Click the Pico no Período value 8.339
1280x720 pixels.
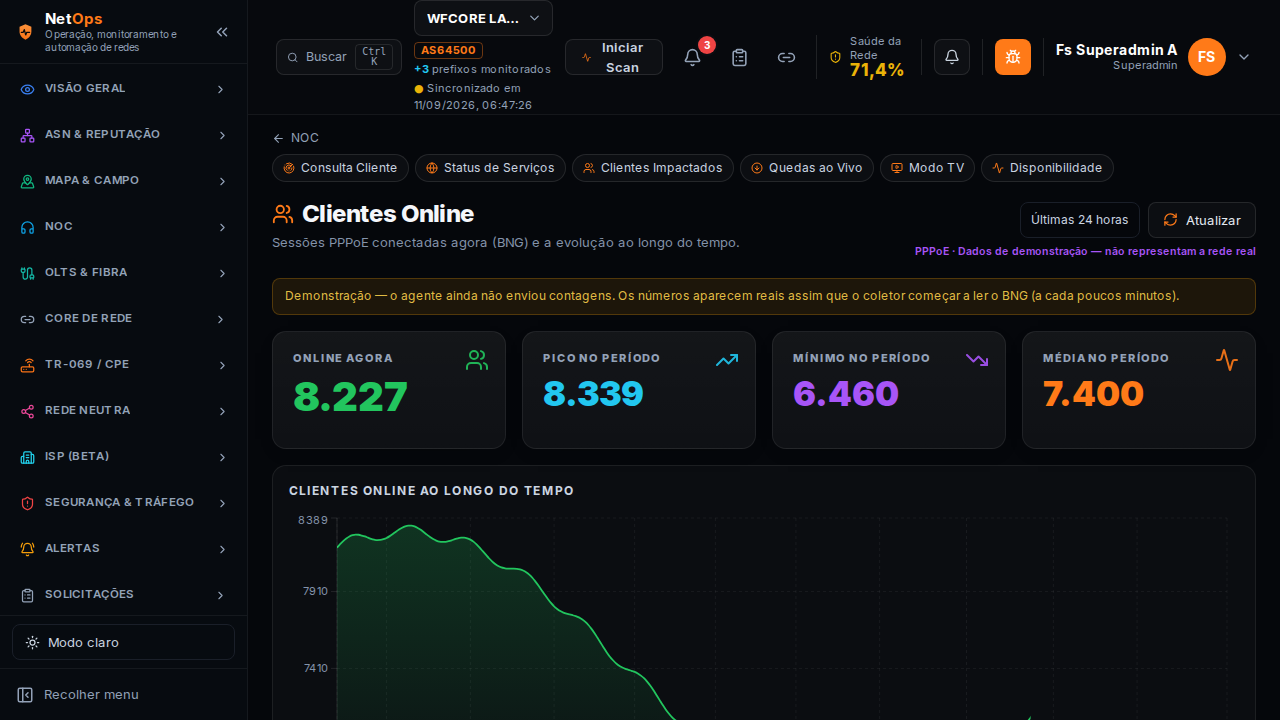coord(593,394)
